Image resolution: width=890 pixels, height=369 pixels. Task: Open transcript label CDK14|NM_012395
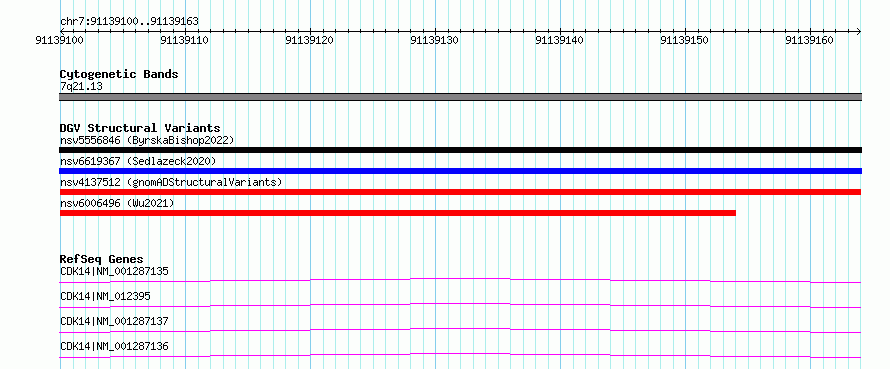pos(105,296)
